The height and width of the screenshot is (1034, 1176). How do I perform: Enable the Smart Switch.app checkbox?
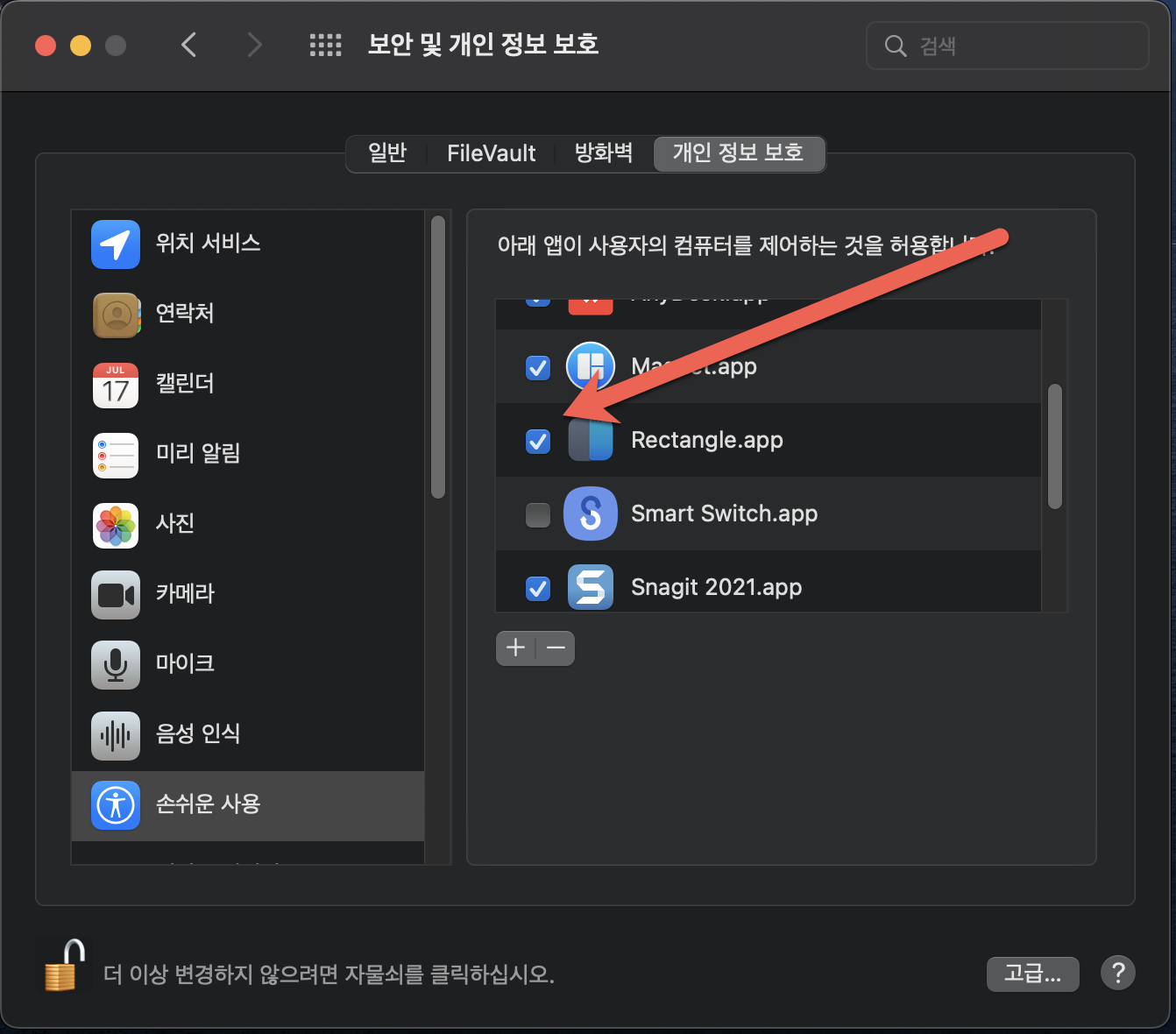[x=537, y=515]
